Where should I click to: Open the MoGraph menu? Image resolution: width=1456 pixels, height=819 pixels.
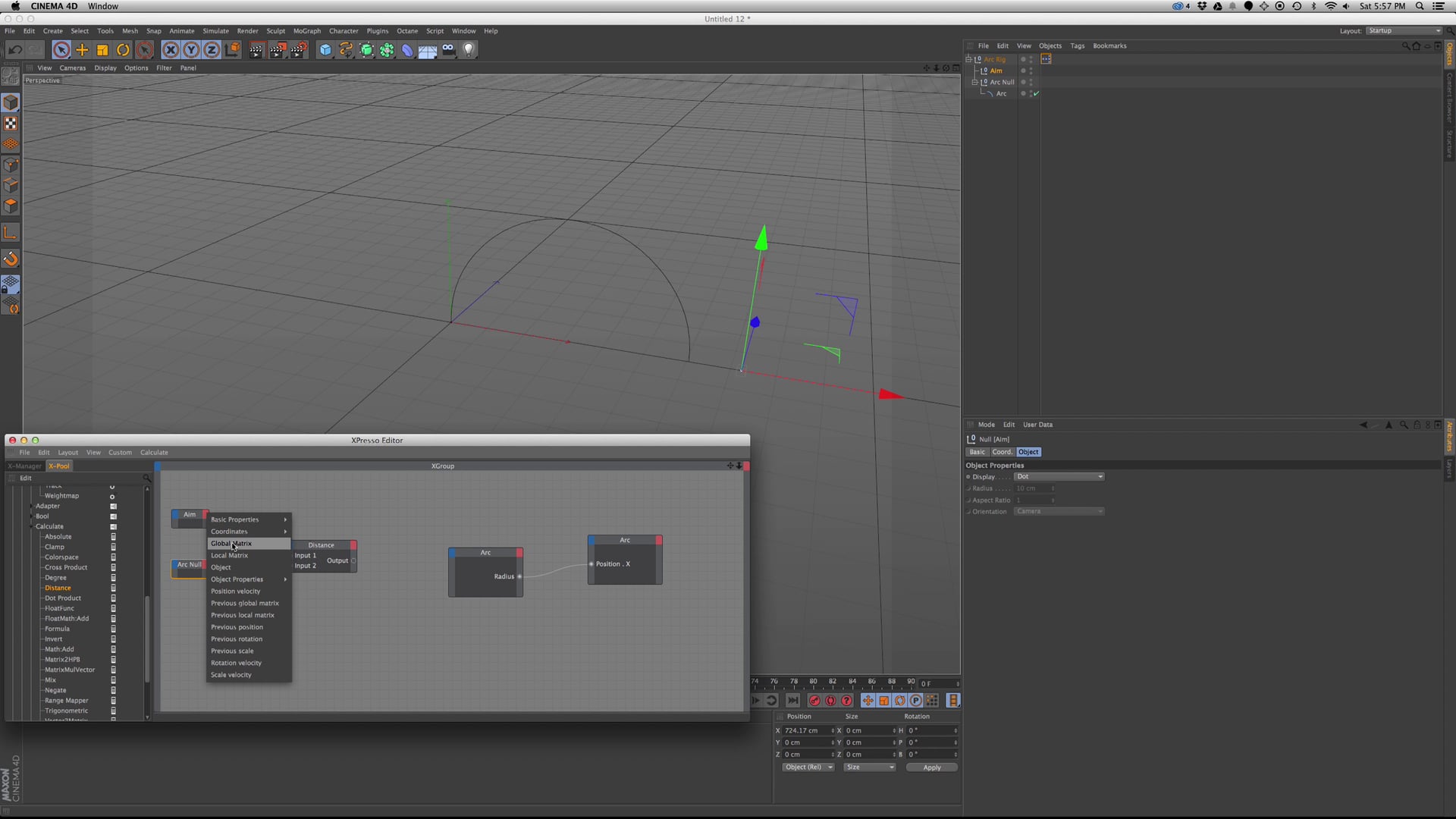(306, 31)
